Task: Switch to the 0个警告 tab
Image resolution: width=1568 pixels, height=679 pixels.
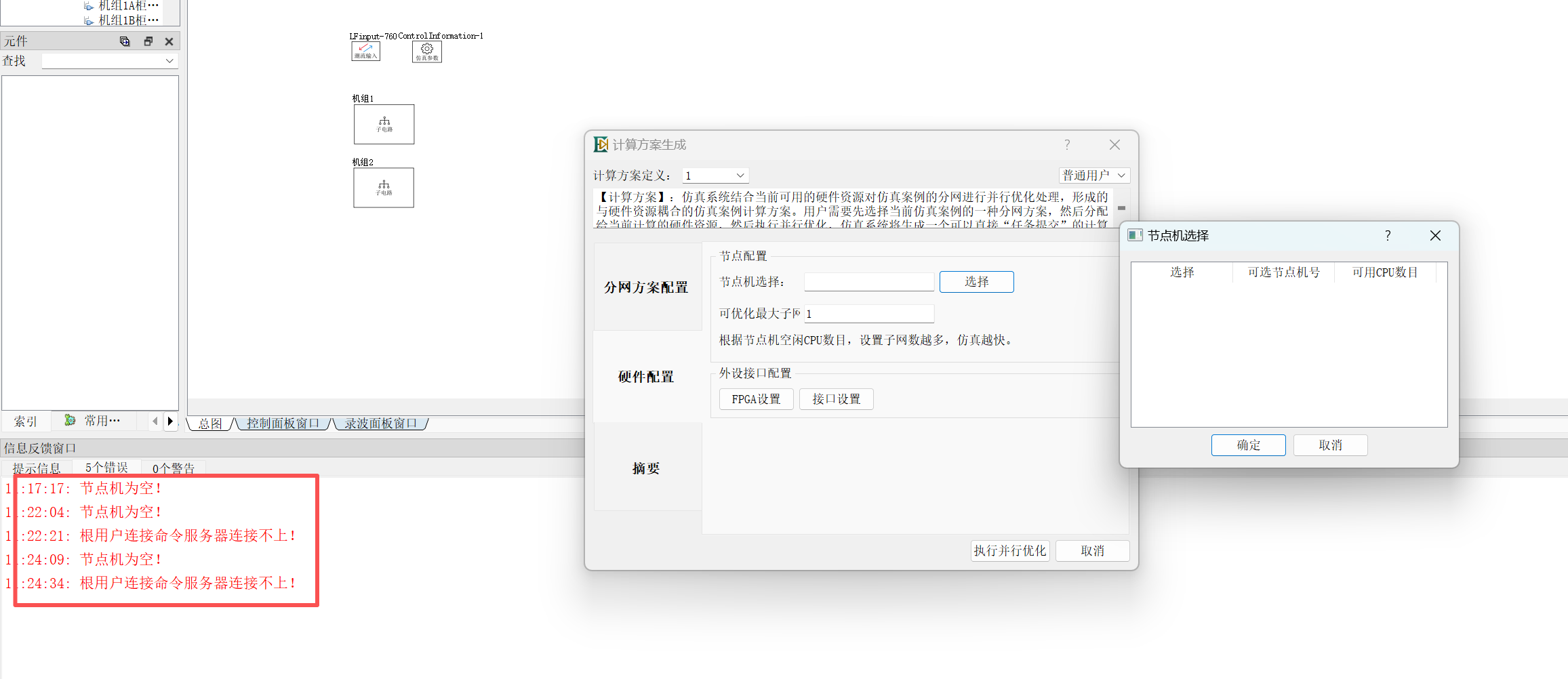Action: coord(174,468)
